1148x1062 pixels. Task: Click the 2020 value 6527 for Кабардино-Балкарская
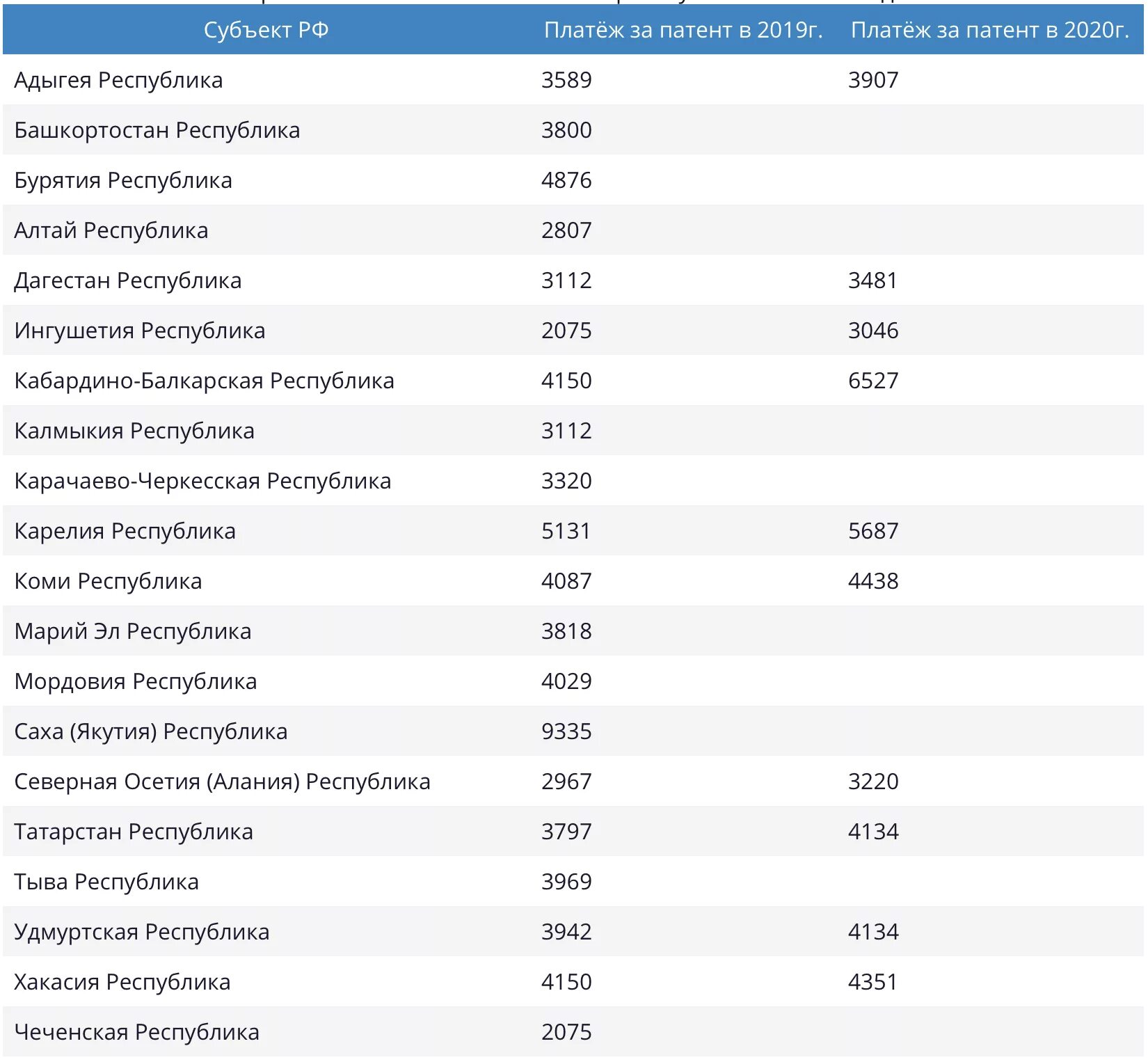pyautogui.click(x=873, y=381)
